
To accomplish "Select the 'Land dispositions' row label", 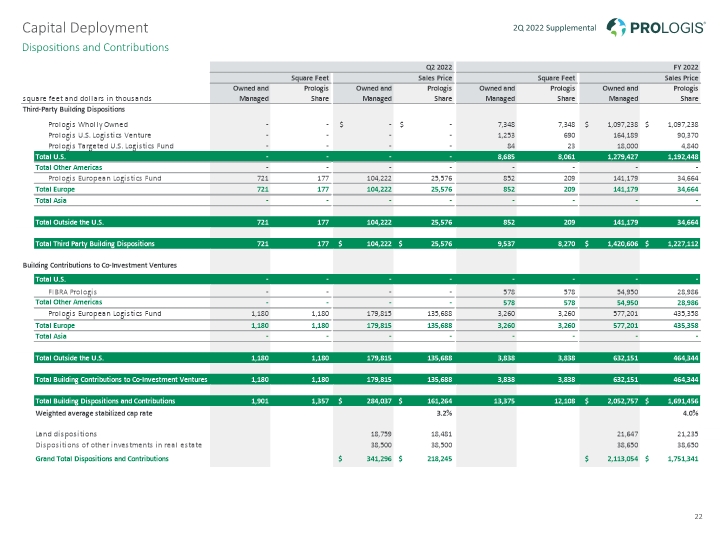I will (x=66, y=434).
